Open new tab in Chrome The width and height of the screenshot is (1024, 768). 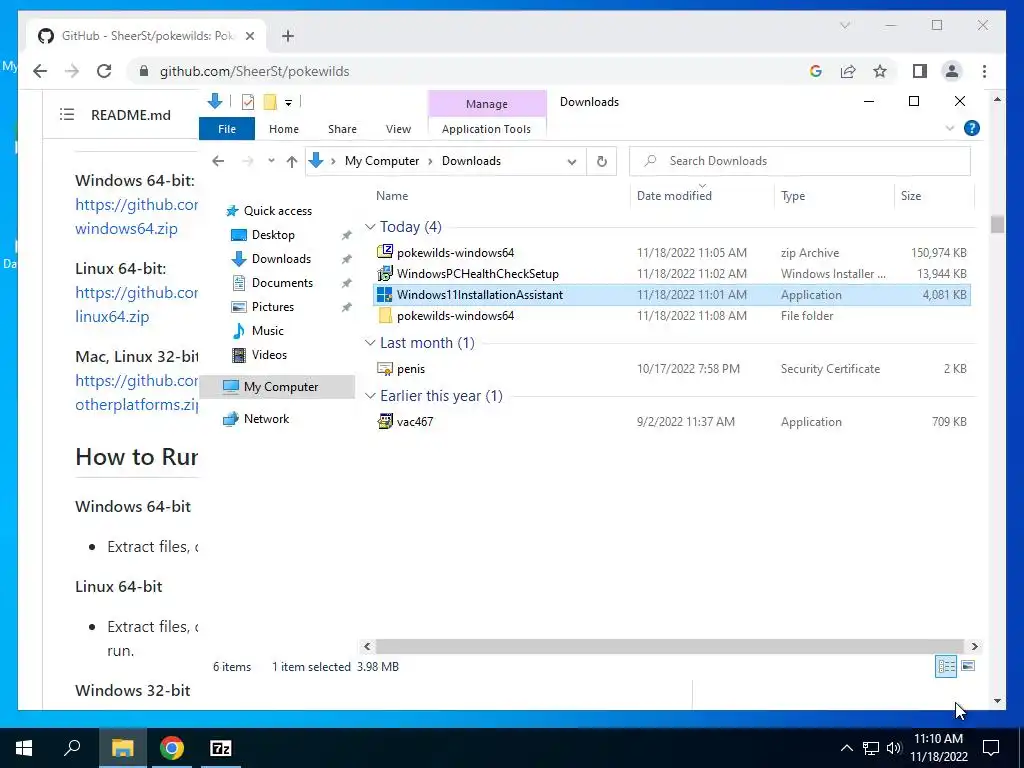coord(287,36)
